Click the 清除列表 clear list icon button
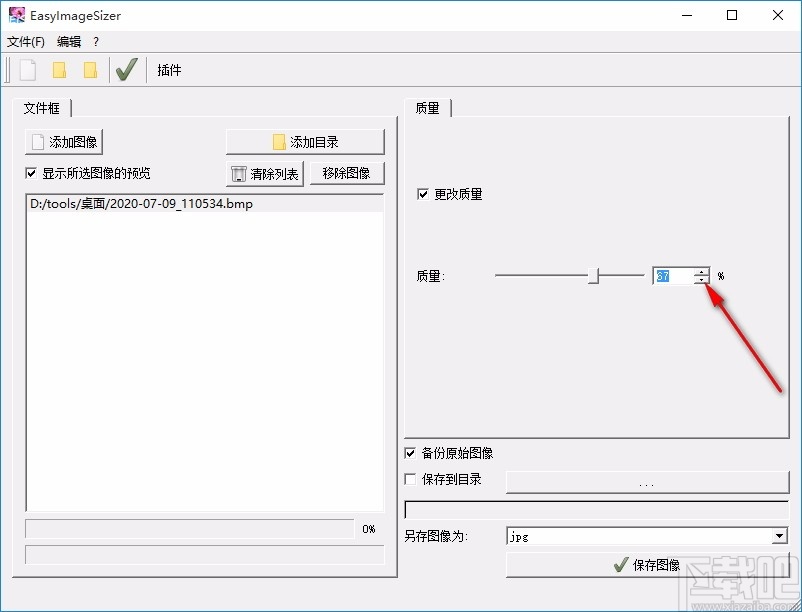The width and height of the screenshot is (802, 612). click(265, 173)
